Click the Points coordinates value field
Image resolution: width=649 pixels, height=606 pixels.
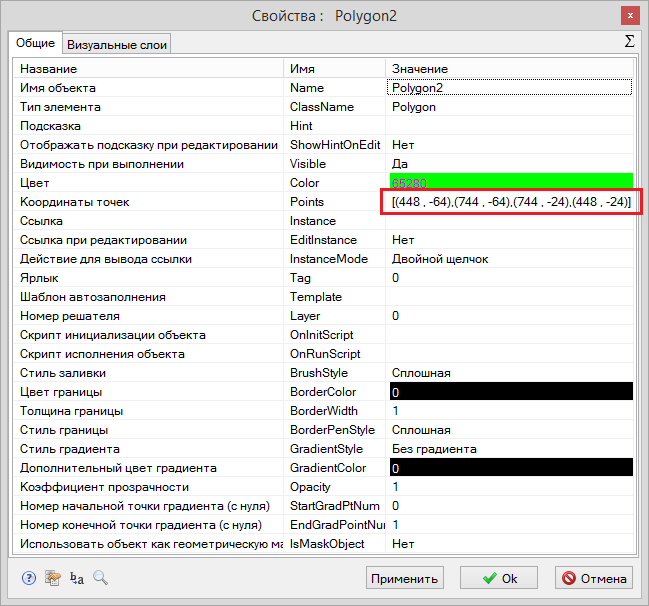coord(511,202)
